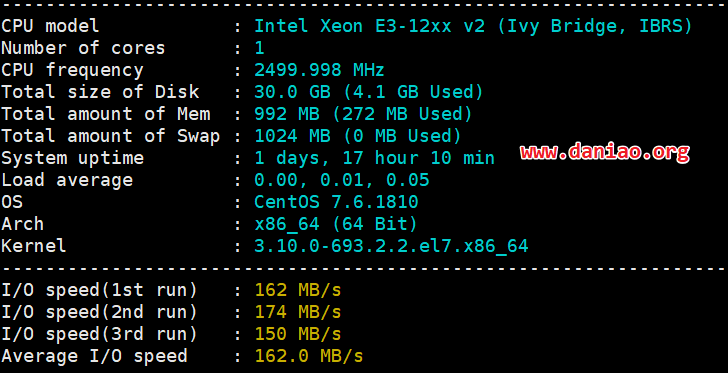Screen dimensions: 728x373
Task: Click the CentOS 7.6.1810 OS value
Action: (336, 202)
